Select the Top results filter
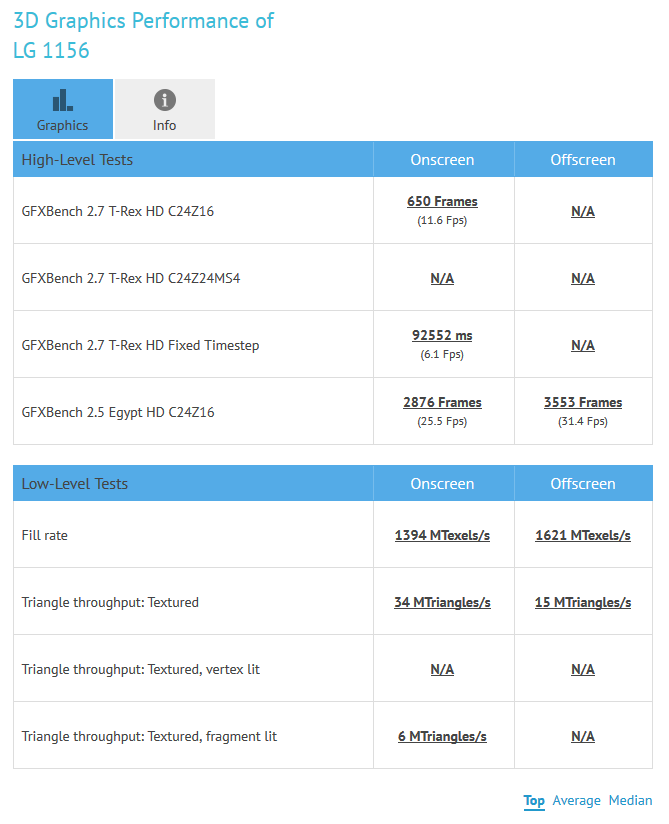 click(534, 800)
